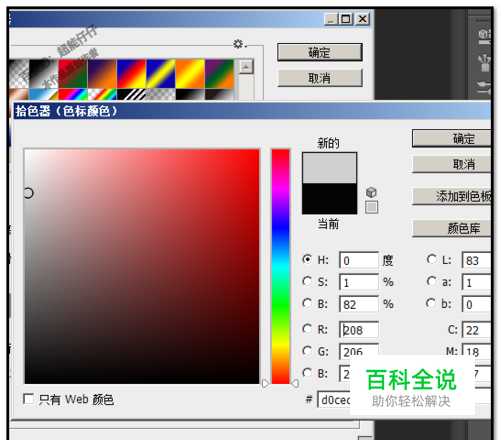Viewport: 500px width, 440px height.
Task: Select the orange yellow orange gradient preset
Action: pyautogui.click(x=190, y=74)
